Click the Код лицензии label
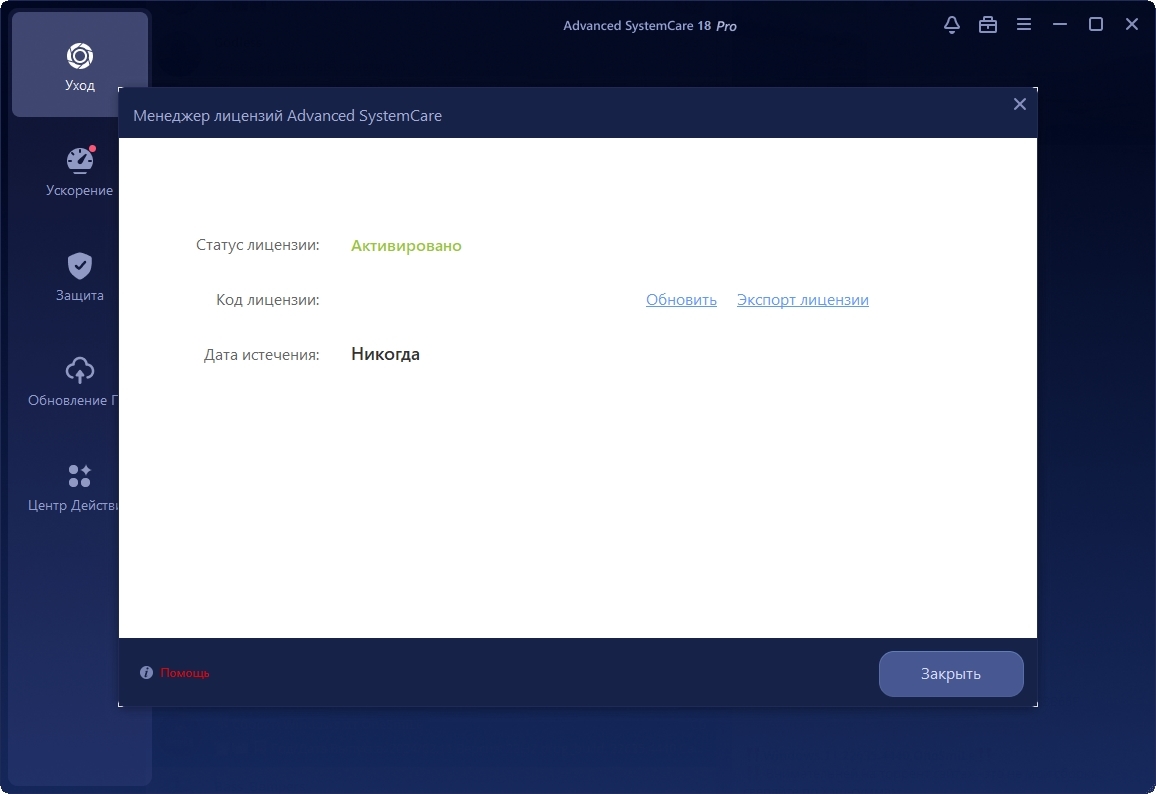This screenshot has height=794, width=1156. pyautogui.click(x=268, y=300)
